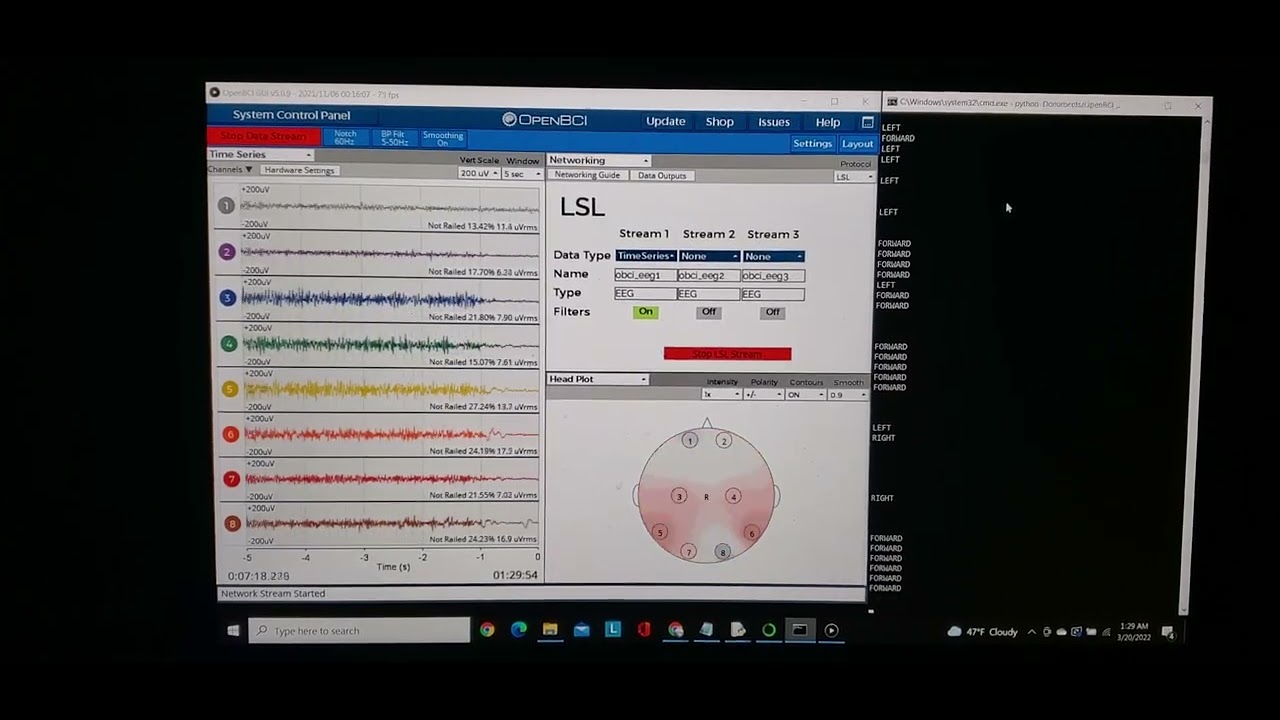
Task: Open the Networking widget dropdown
Action: [x=598, y=161]
